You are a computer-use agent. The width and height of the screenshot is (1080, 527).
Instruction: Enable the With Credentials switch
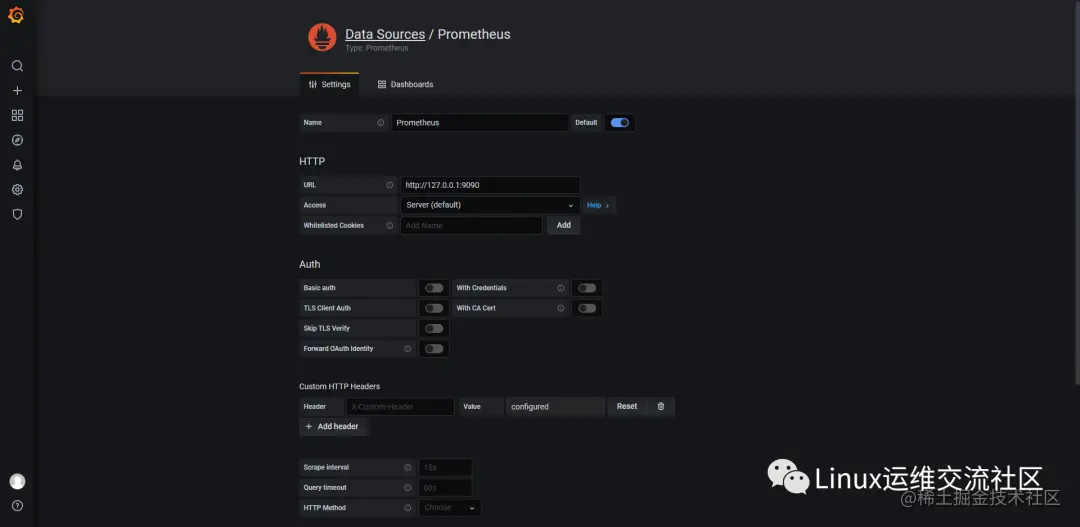tap(587, 288)
